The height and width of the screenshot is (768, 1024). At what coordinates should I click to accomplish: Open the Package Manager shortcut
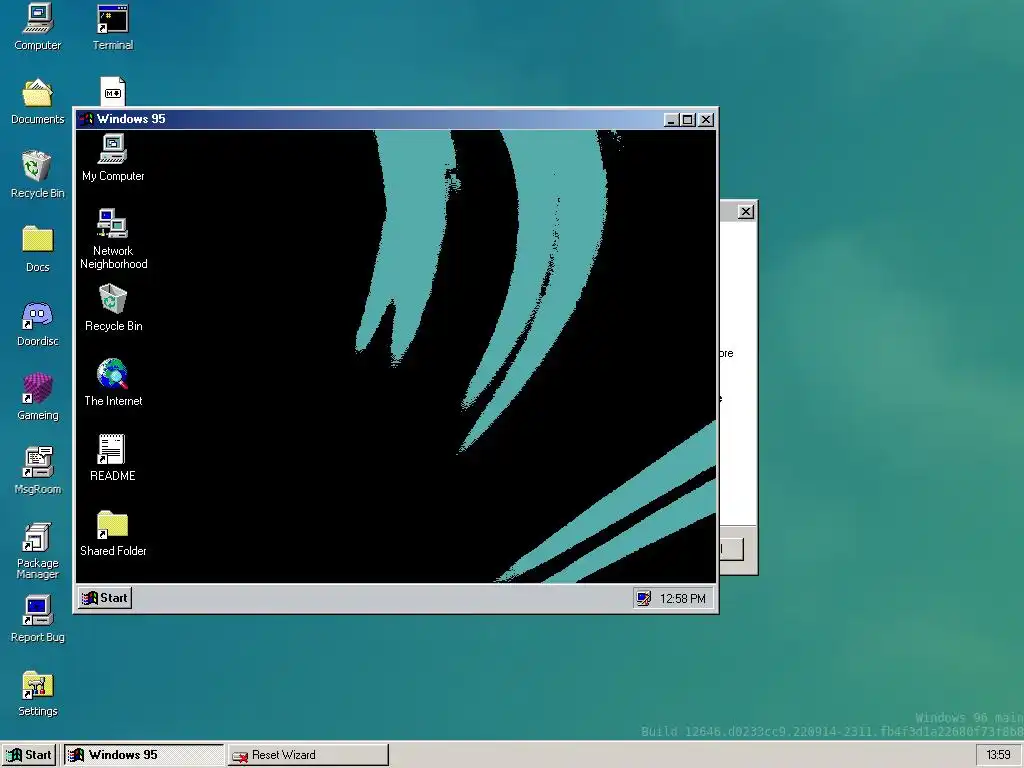pos(37,551)
